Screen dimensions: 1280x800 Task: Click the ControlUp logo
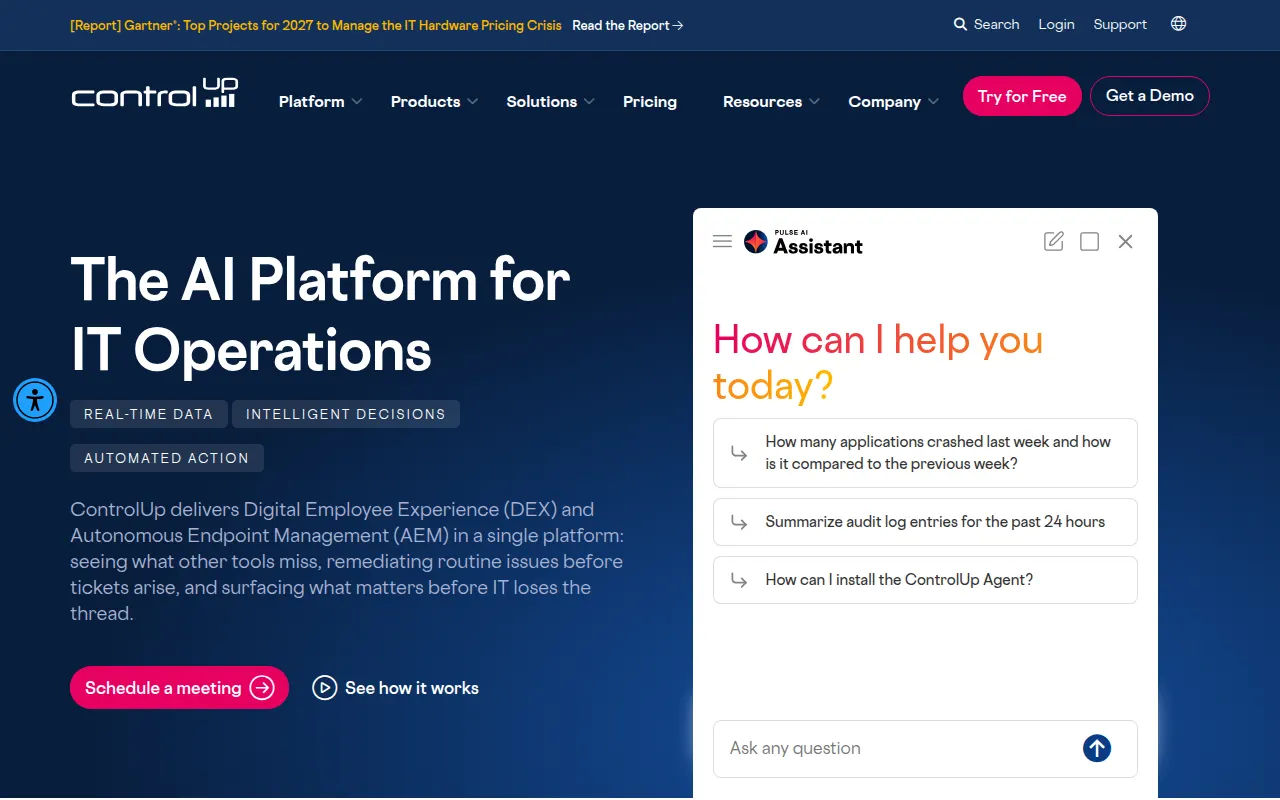coord(154,93)
